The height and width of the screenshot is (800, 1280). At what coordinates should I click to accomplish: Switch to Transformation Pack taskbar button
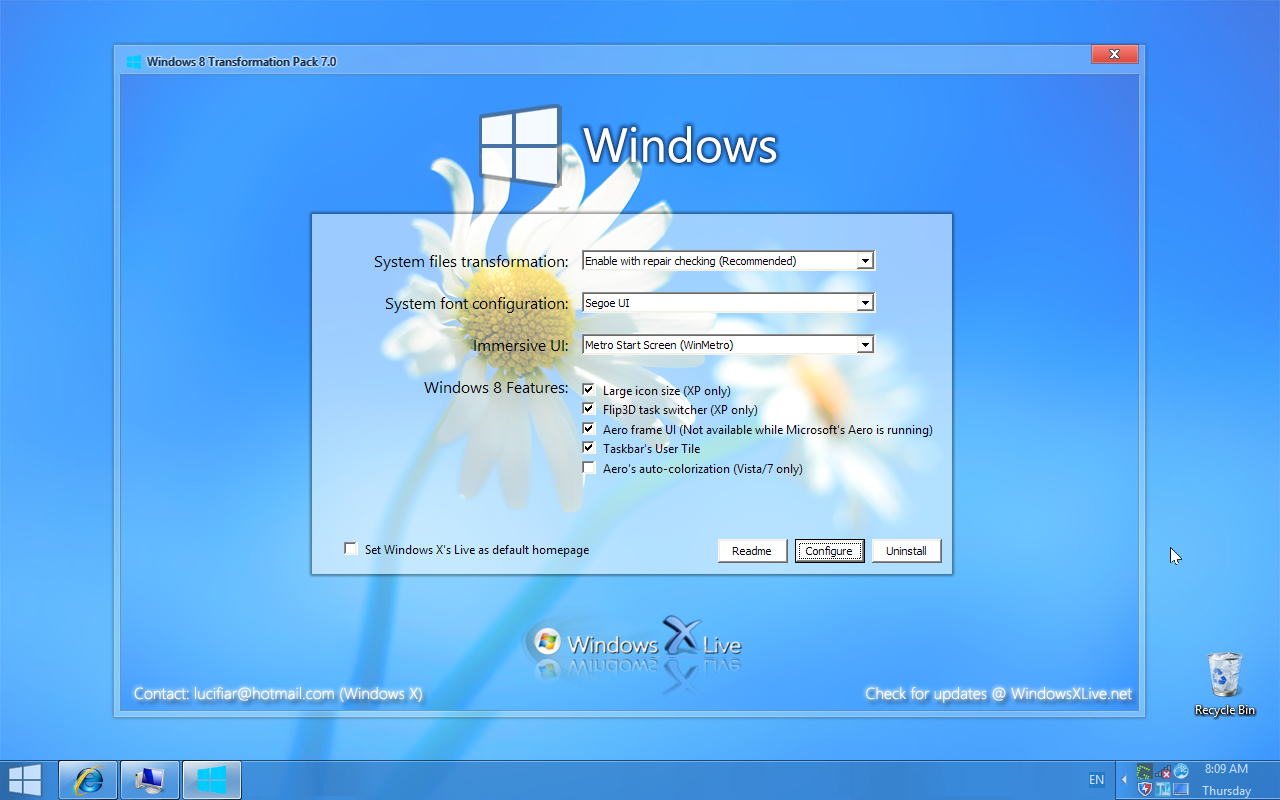[211, 780]
